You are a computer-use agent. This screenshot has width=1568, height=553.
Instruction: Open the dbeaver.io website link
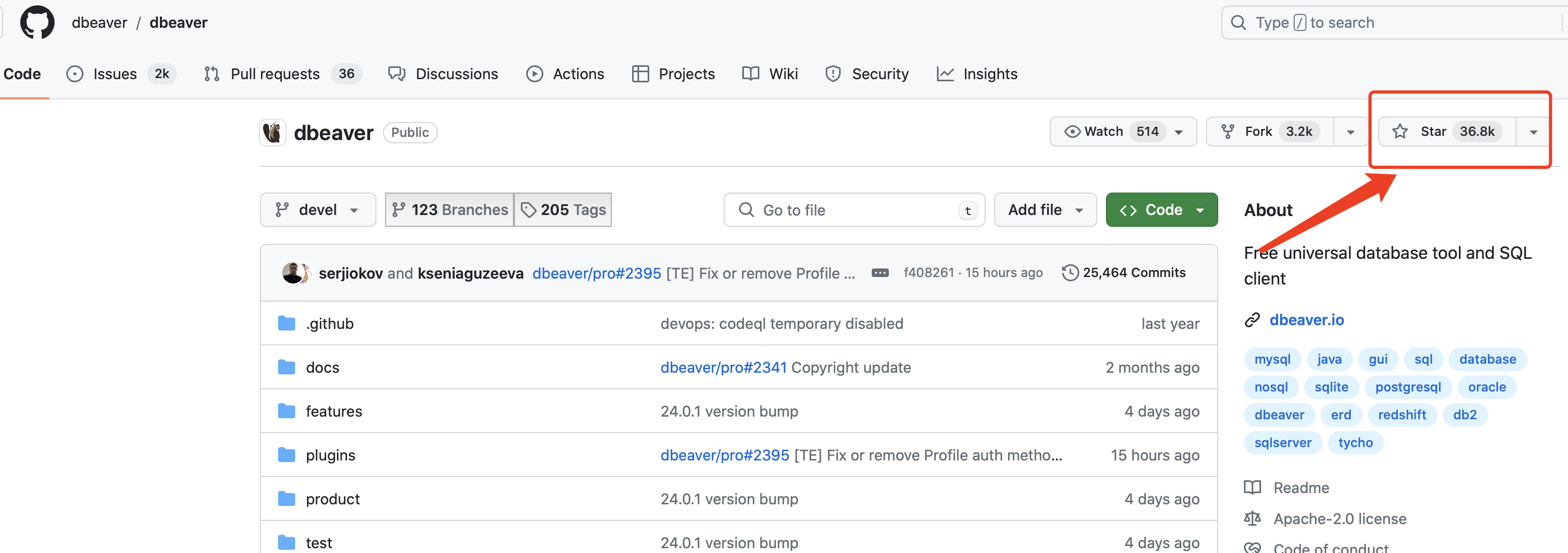[1306, 320]
